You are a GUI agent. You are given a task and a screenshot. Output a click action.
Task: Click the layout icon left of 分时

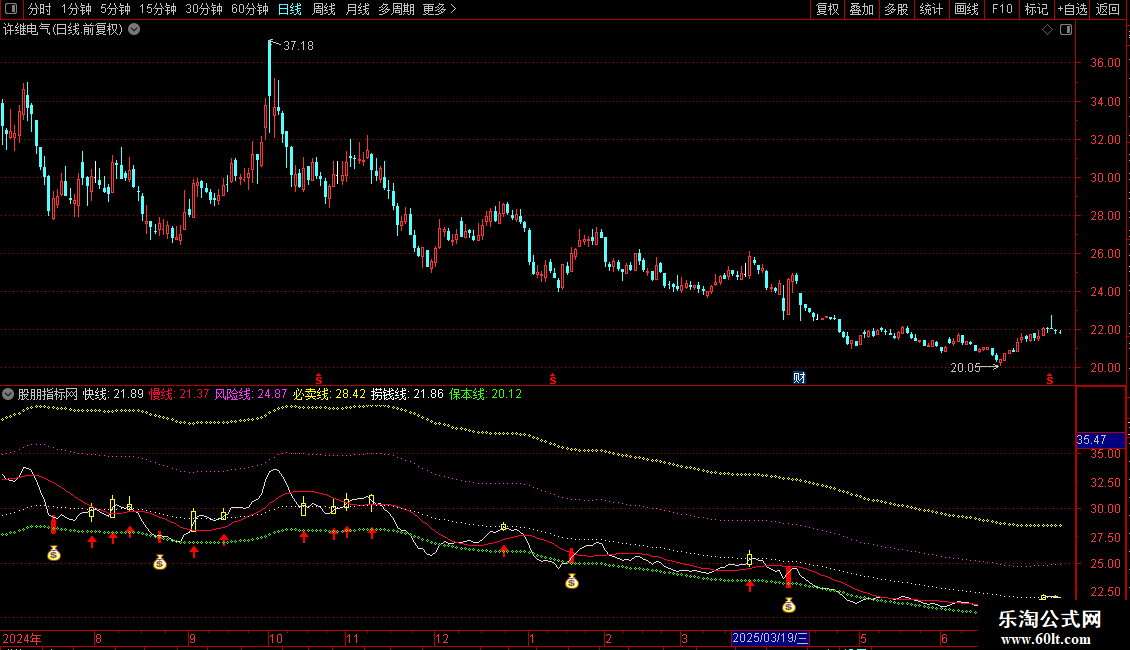[x=13, y=10]
